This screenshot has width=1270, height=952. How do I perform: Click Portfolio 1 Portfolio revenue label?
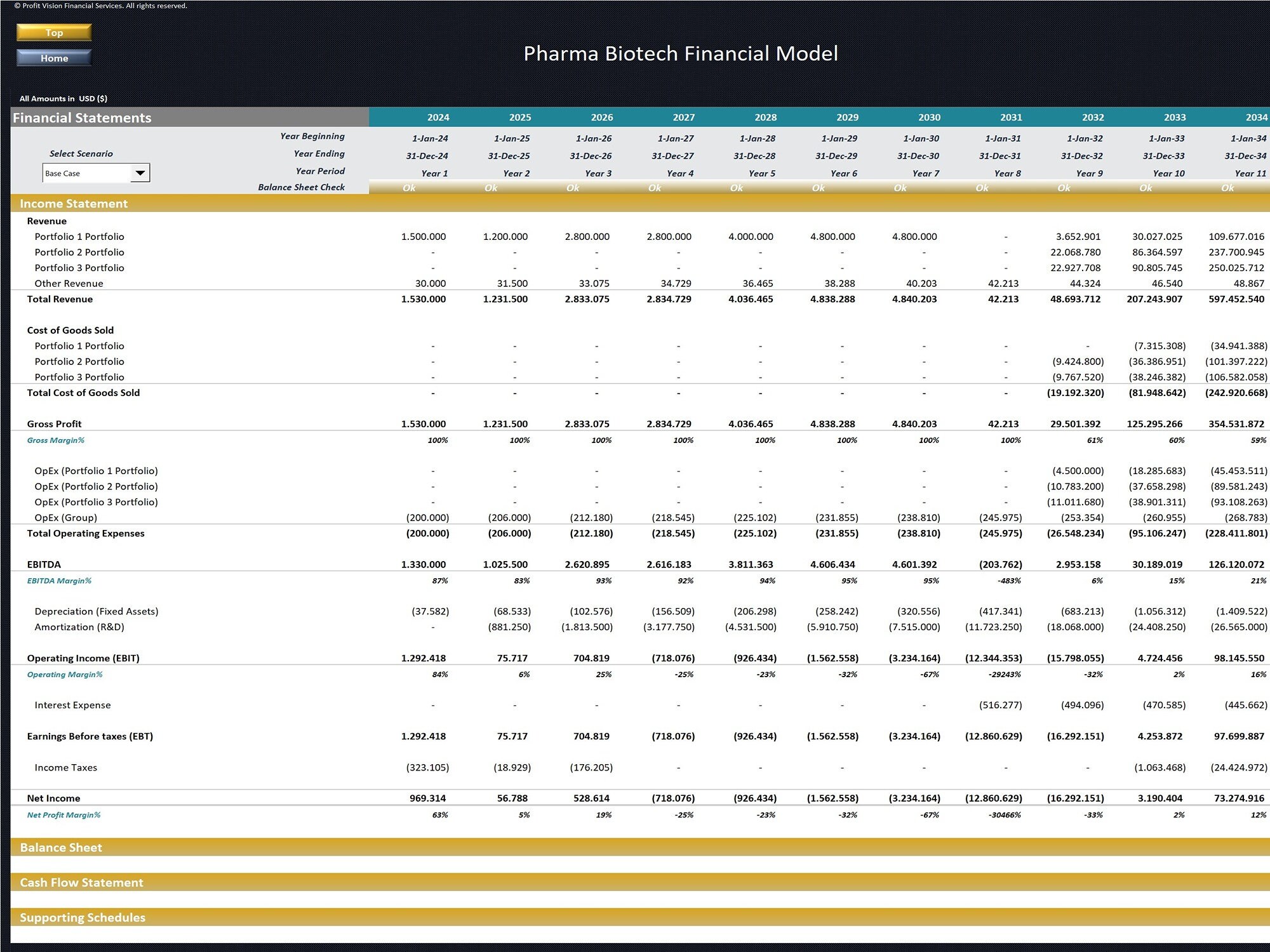(79, 236)
